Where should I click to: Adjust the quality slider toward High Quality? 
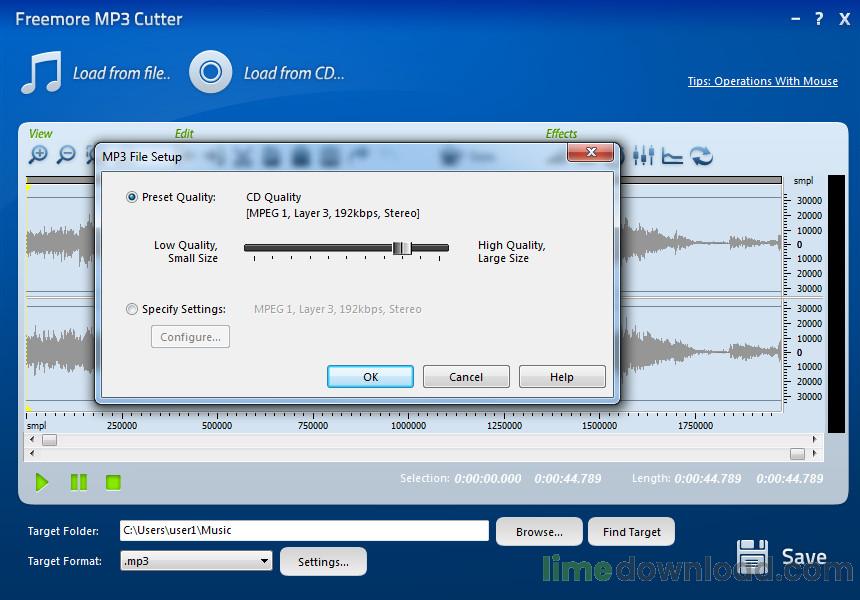pyautogui.click(x=404, y=247)
